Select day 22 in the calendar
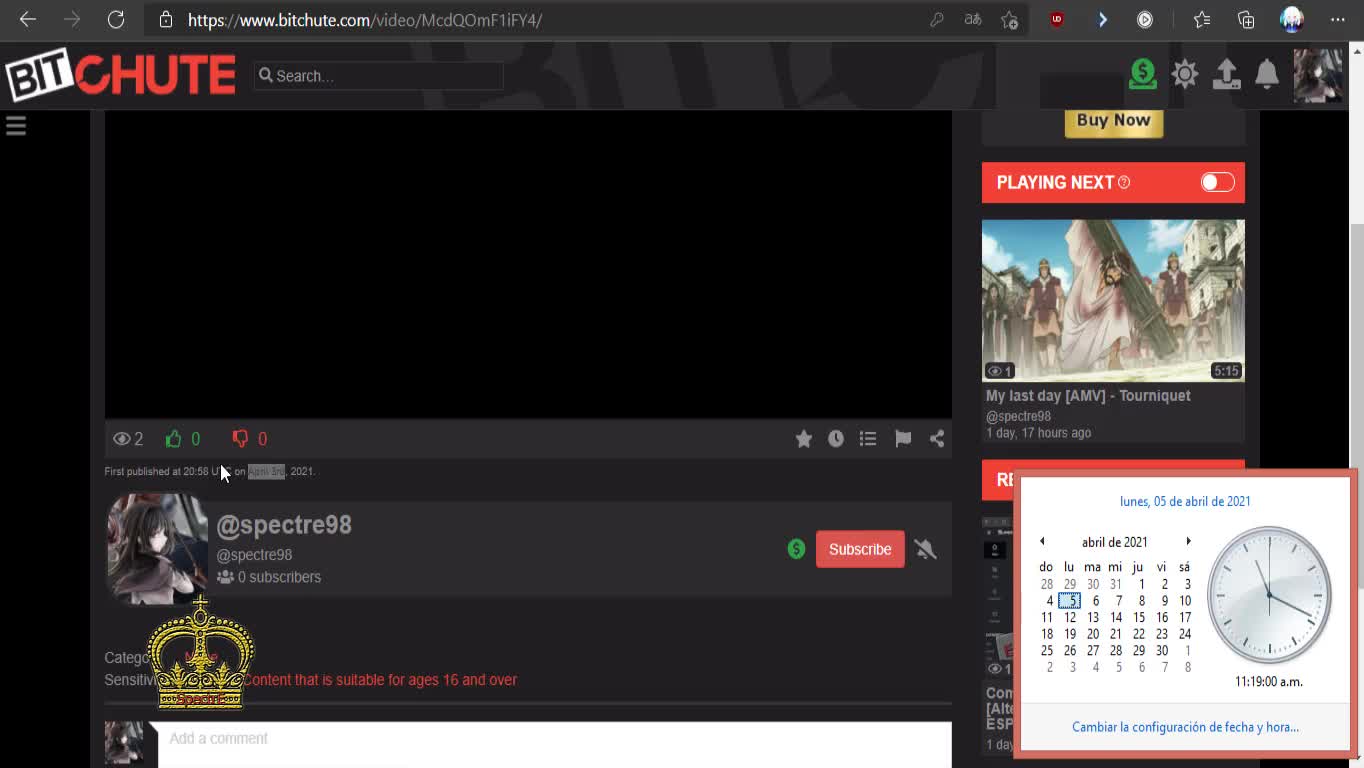The image size is (1364, 768). click(1138, 634)
